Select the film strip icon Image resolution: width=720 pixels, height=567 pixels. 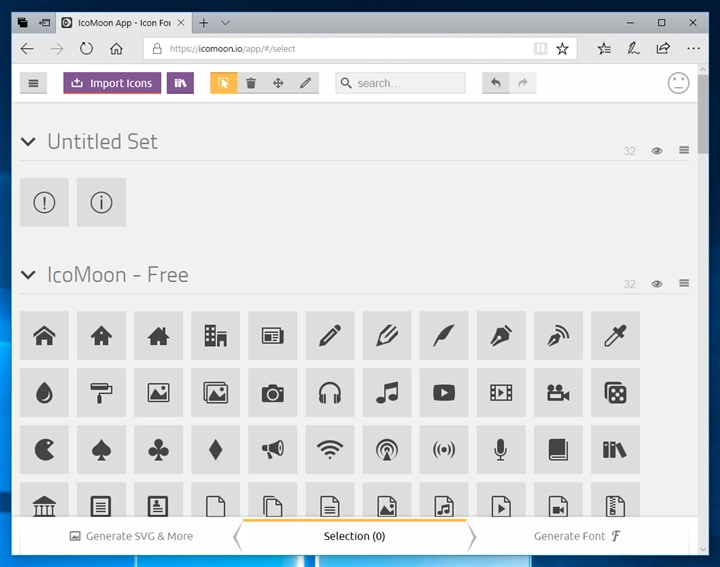coord(501,393)
